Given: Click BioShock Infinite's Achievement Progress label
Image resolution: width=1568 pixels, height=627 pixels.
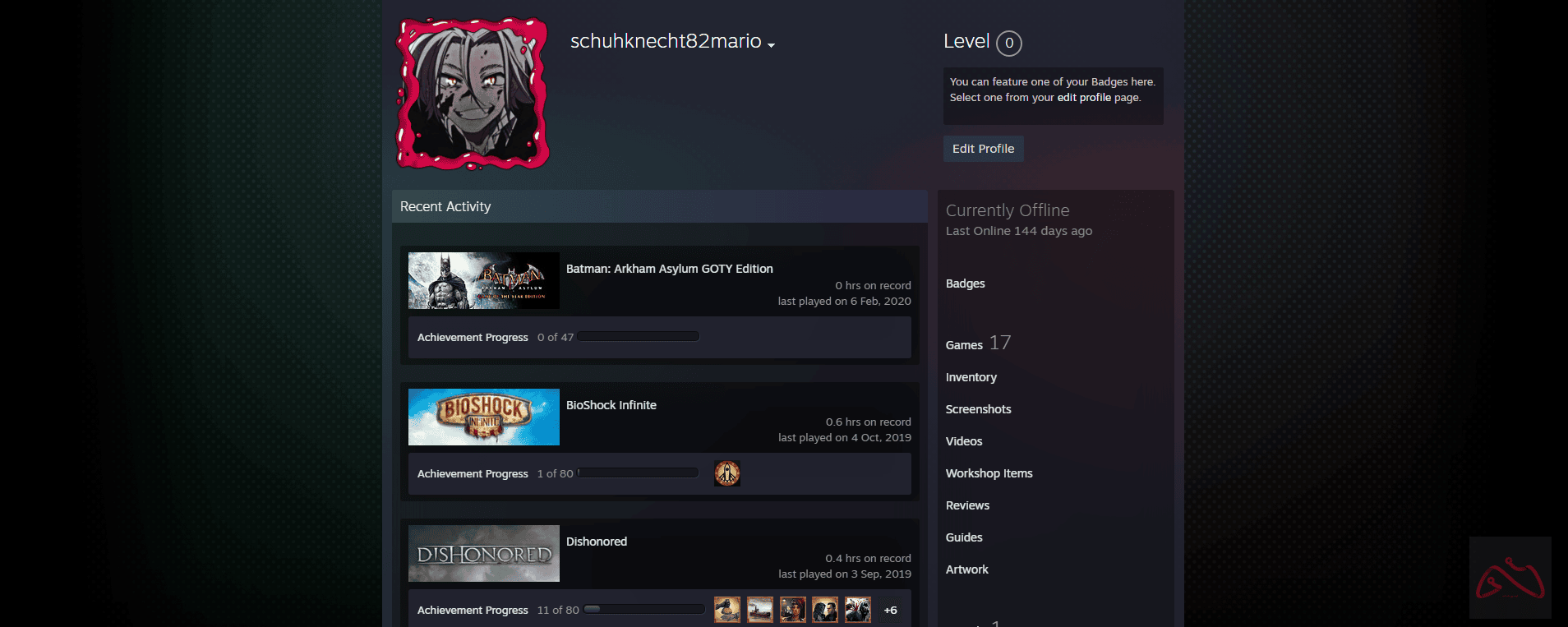Looking at the screenshot, I should pos(473,474).
